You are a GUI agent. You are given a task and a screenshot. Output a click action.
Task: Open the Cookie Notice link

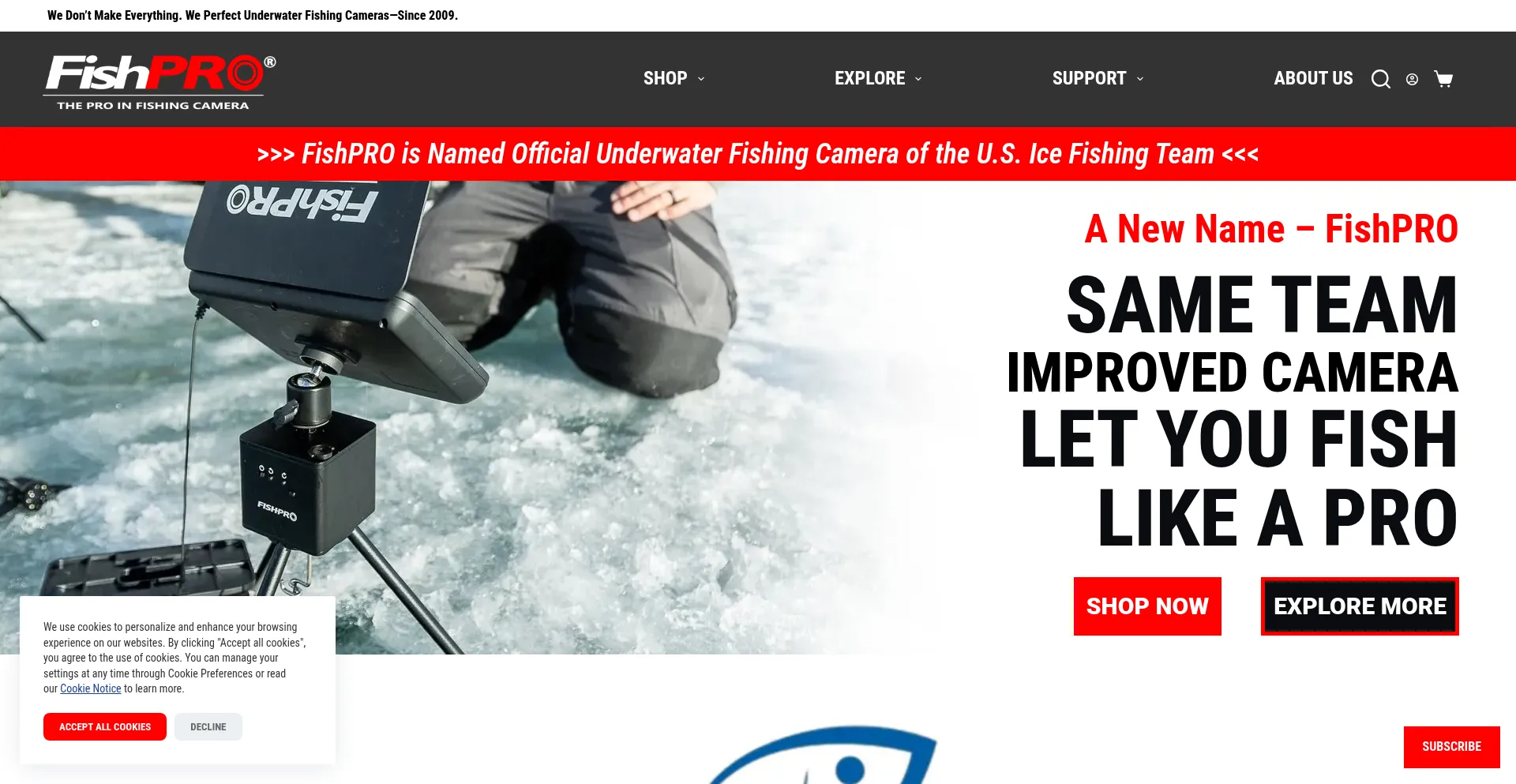pos(91,688)
